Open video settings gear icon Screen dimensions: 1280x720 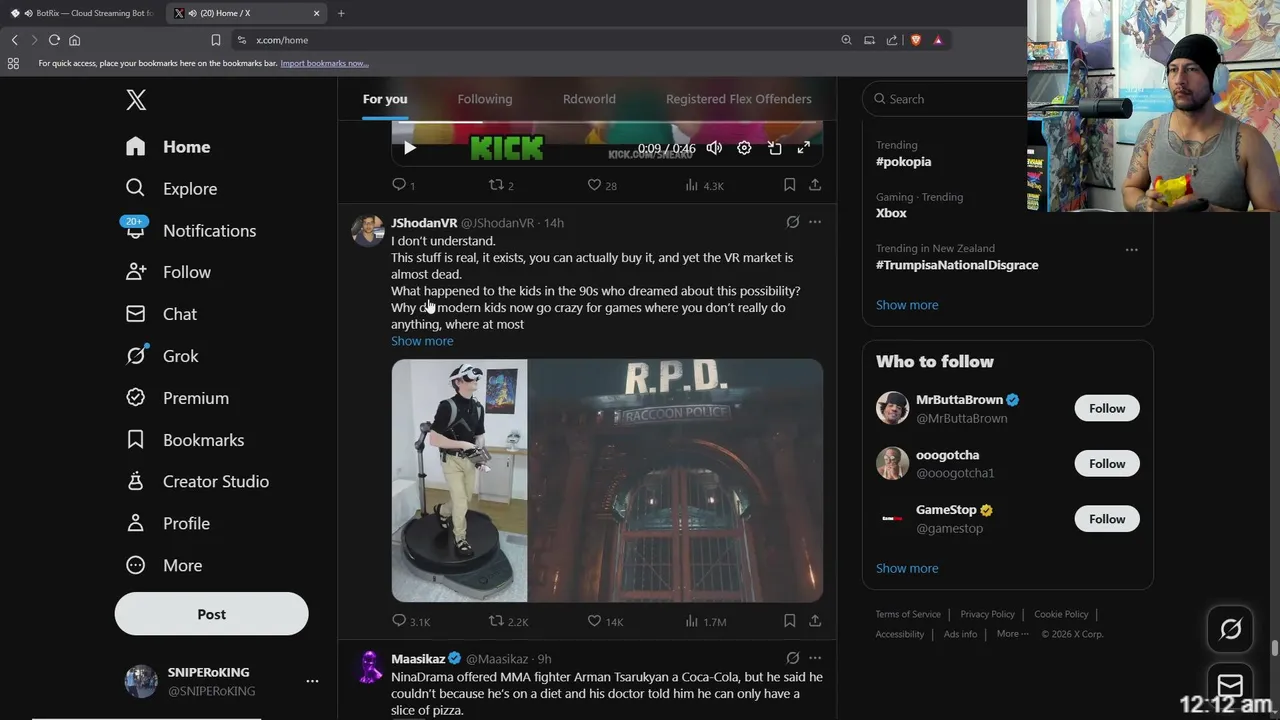[744, 148]
